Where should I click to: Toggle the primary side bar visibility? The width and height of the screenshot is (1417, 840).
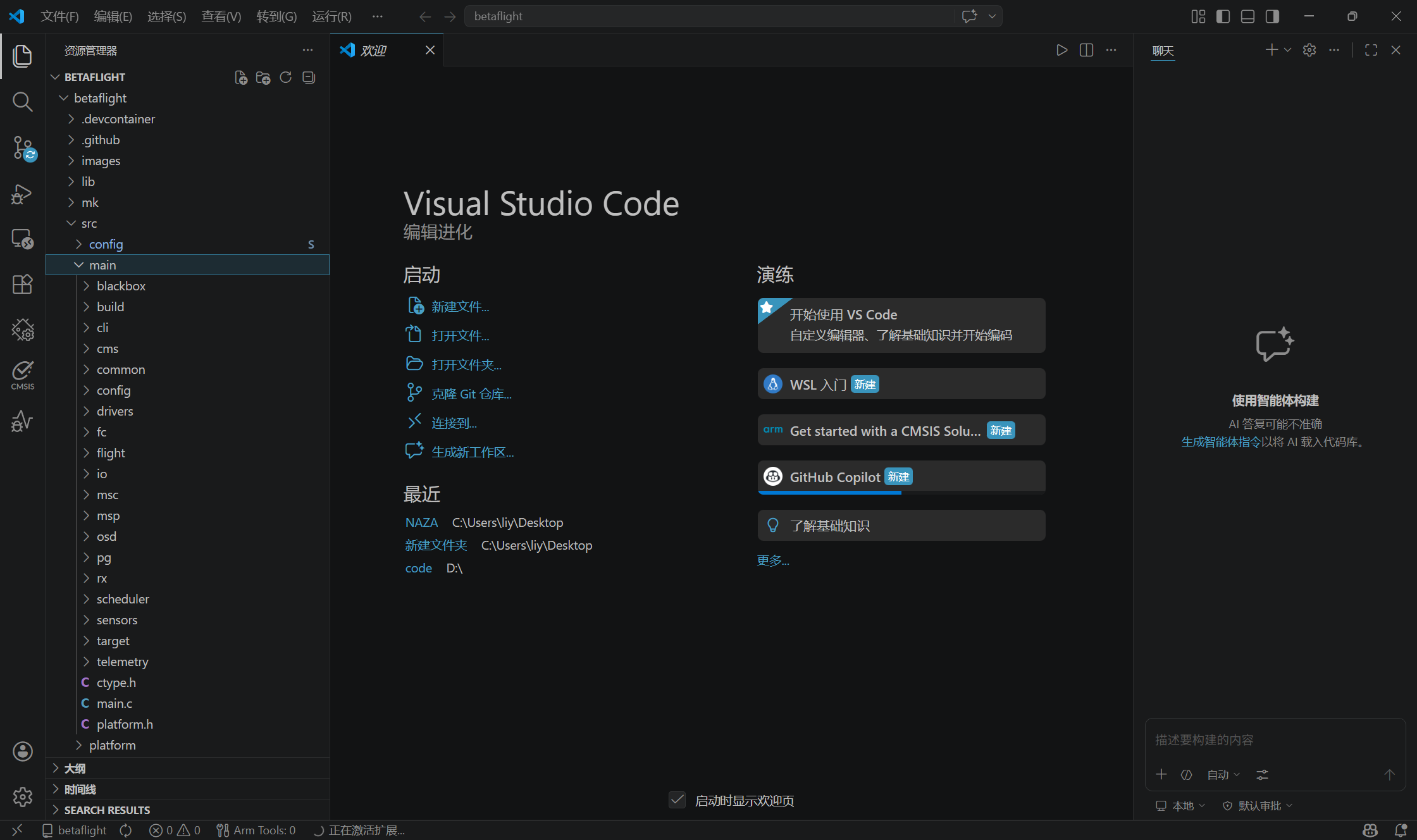coord(1223,16)
